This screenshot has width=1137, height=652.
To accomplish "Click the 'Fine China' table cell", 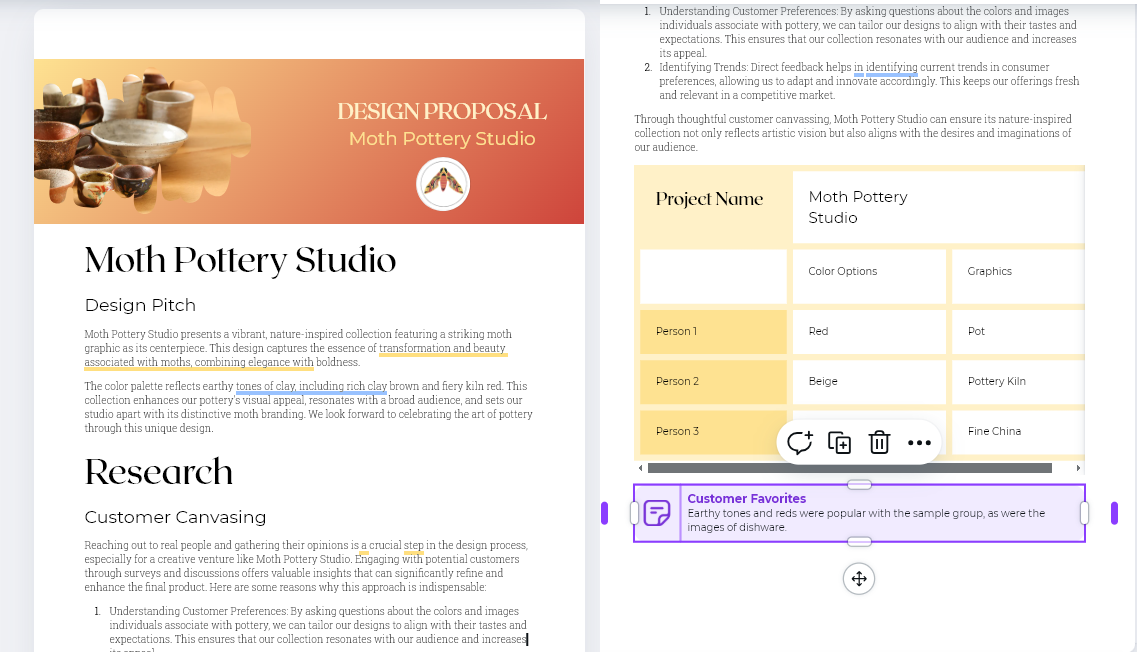I will click(1018, 432).
